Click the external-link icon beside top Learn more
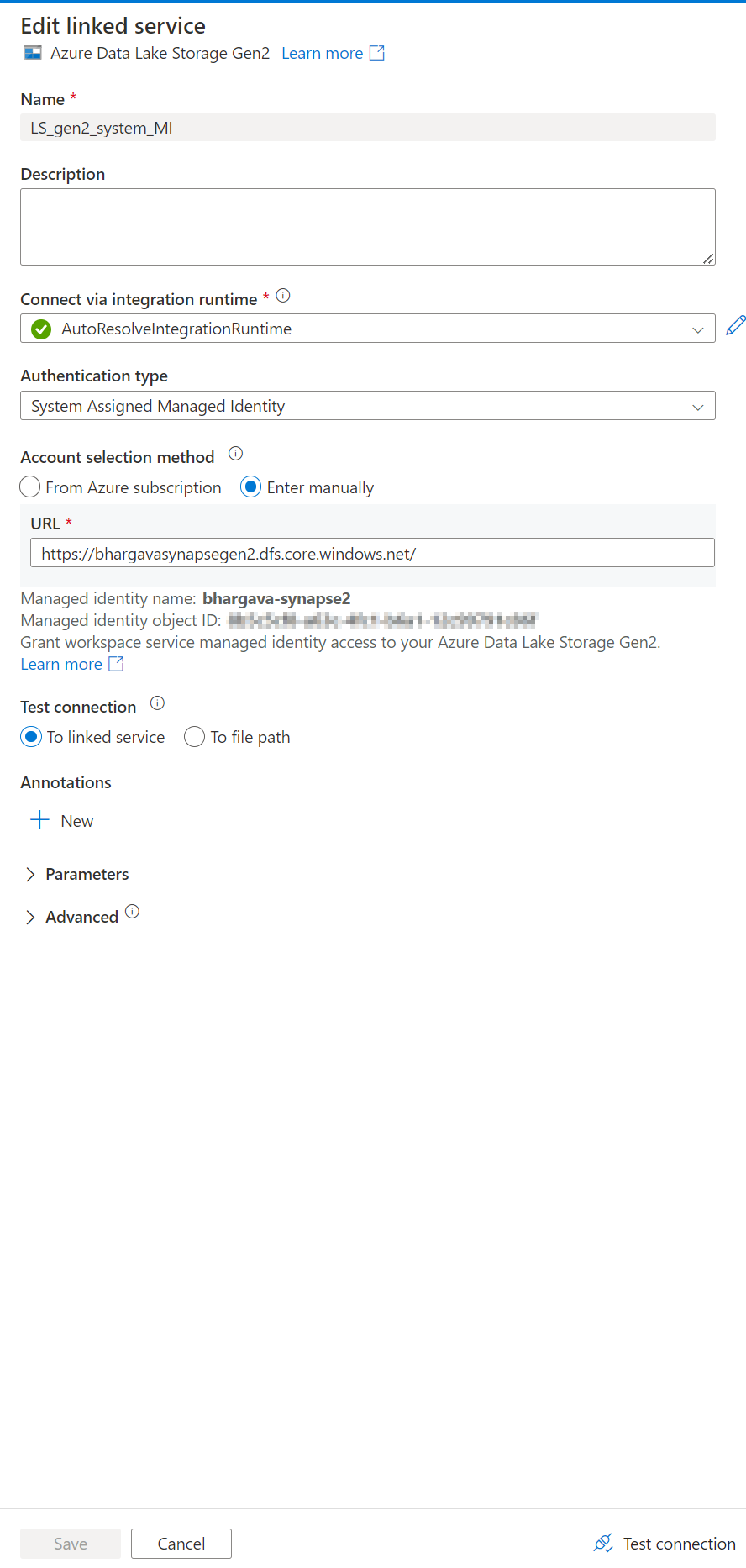Screen dimensions: 746x1568 (x=377, y=53)
